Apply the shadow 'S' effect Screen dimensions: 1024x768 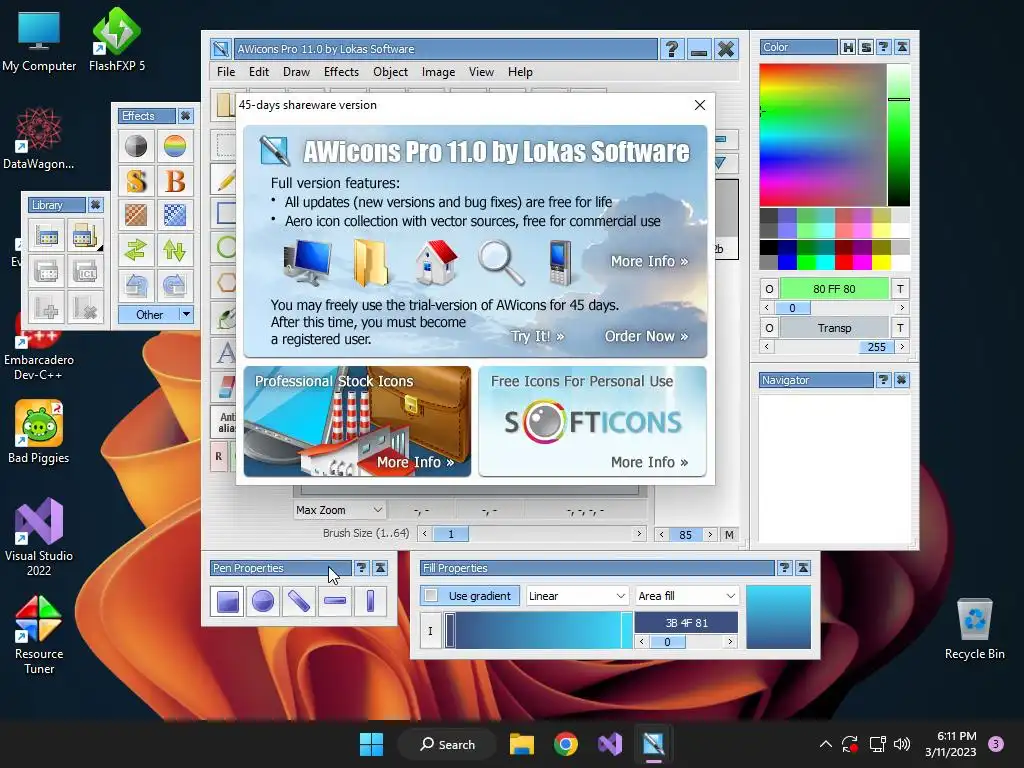136,181
